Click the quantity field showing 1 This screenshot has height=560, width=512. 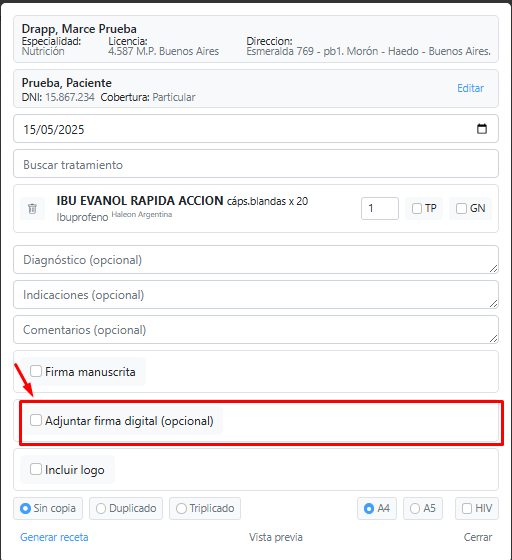(x=380, y=208)
